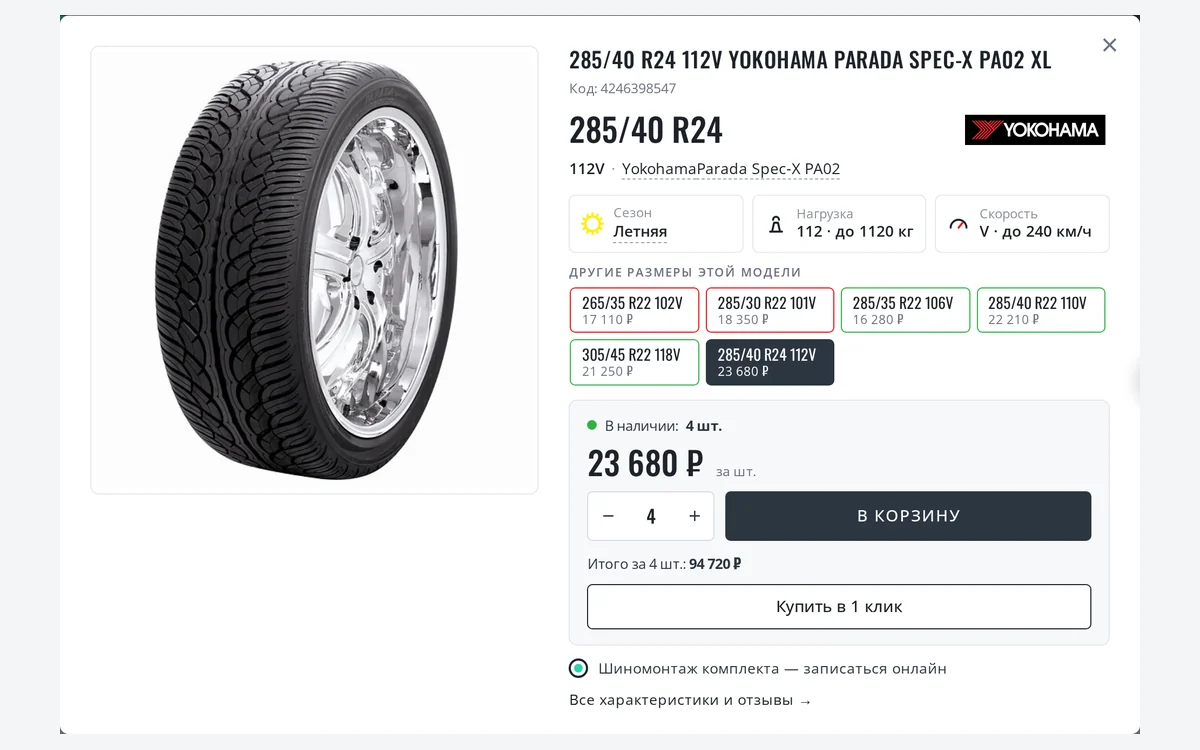Click the Yokohama brand logo
Screen dimensions: 1200x750
pyautogui.click(x=1035, y=130)
